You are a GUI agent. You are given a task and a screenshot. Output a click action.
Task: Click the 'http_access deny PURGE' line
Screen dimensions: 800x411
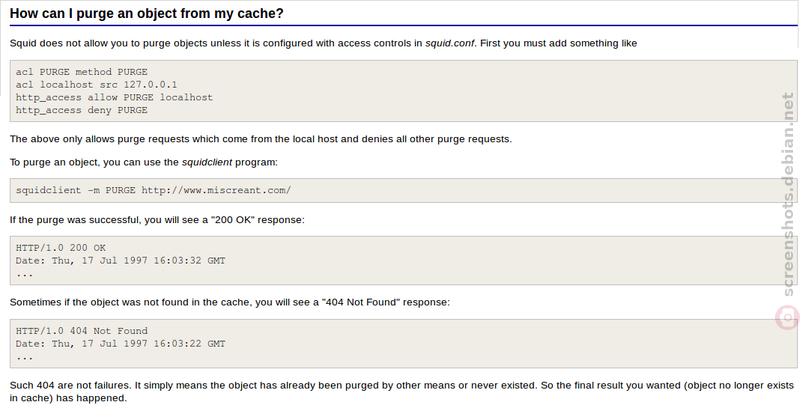click(82, 110)
